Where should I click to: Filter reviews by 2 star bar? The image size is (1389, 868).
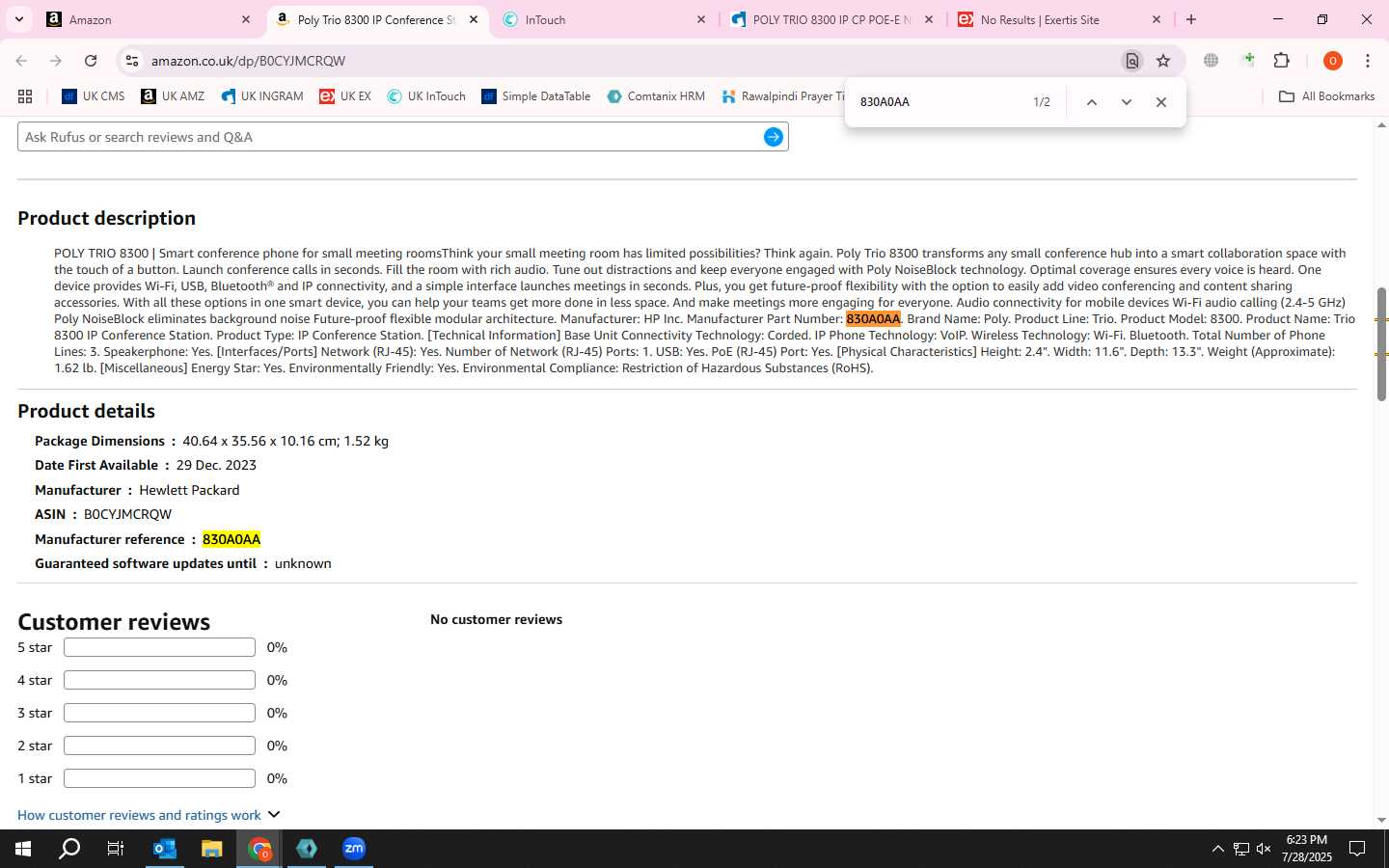[159, 746]
